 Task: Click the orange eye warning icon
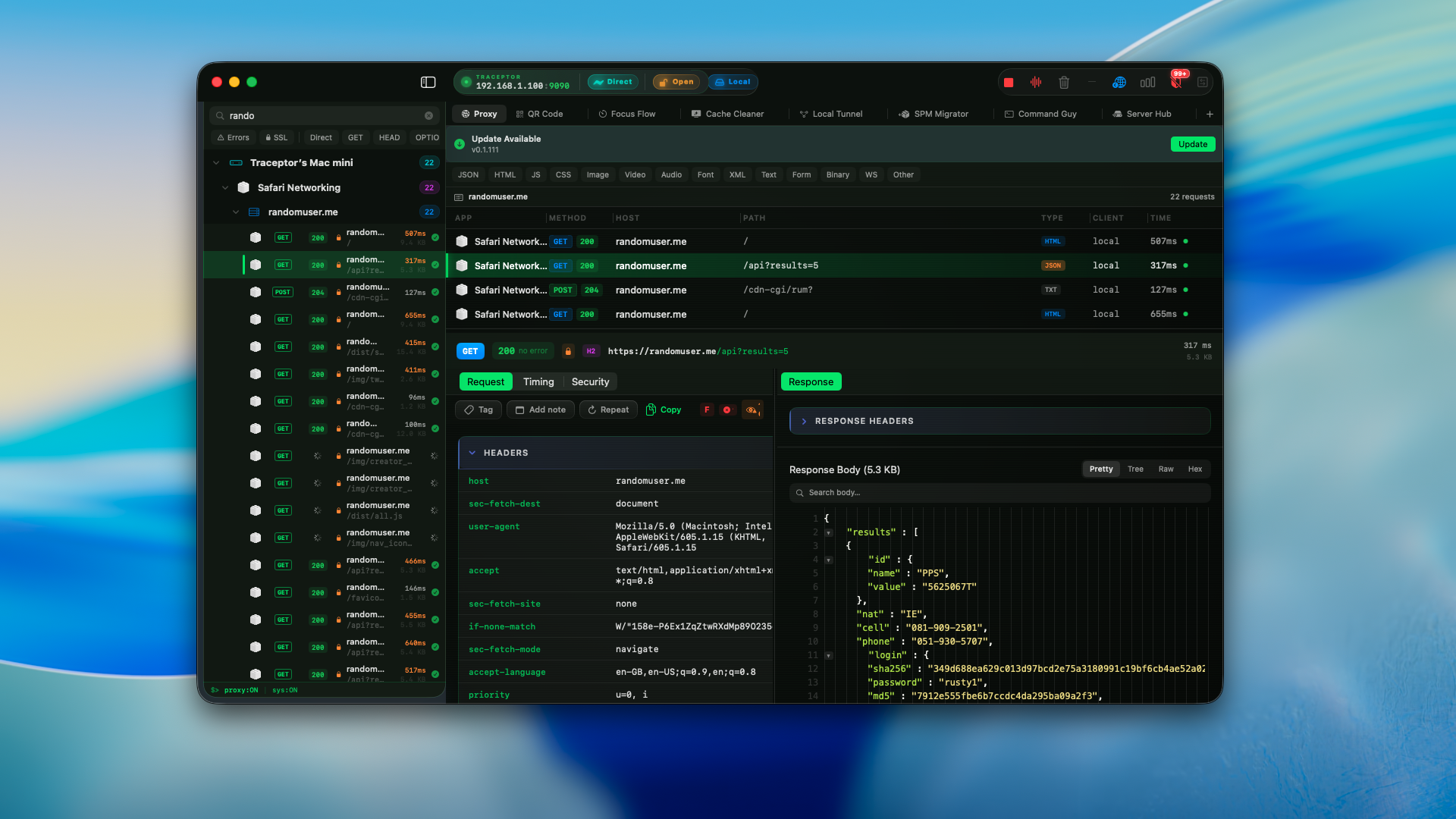coord(752,409)
